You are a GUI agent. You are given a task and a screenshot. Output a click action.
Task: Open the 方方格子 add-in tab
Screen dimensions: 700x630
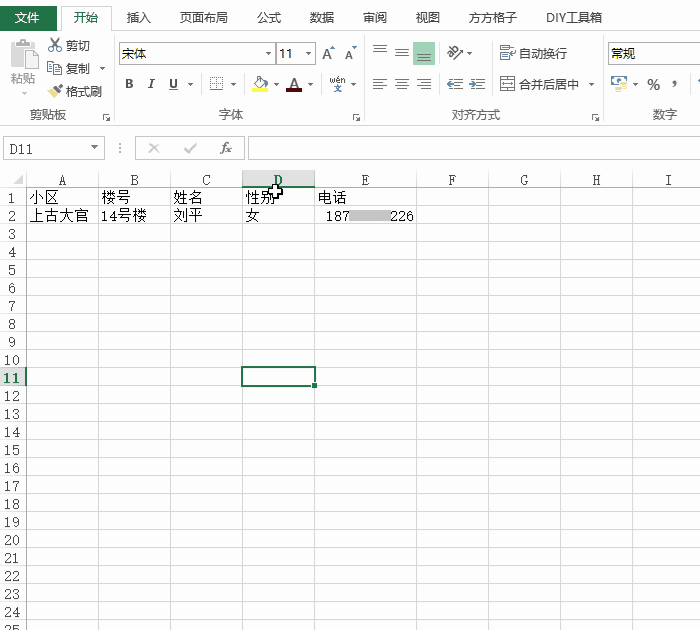pyautogui.click(x=493, y=18)
